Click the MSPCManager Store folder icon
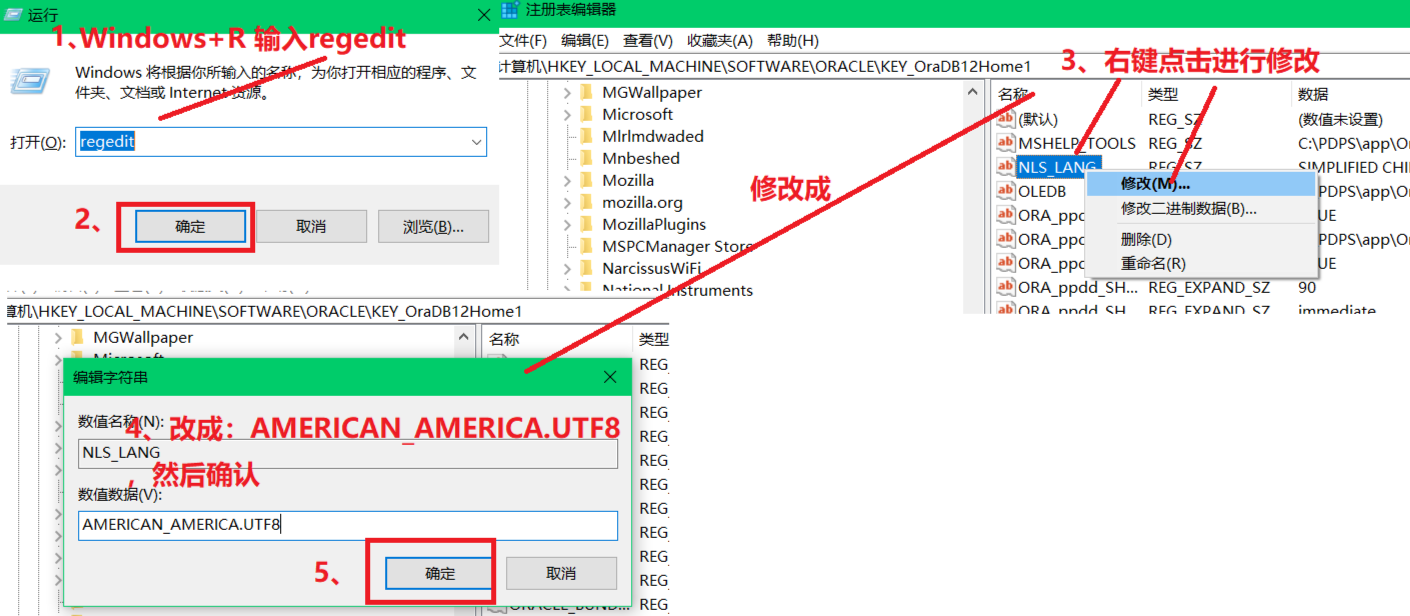The image size is (1410, 616). pyautogui.click(x=587, y=246)
